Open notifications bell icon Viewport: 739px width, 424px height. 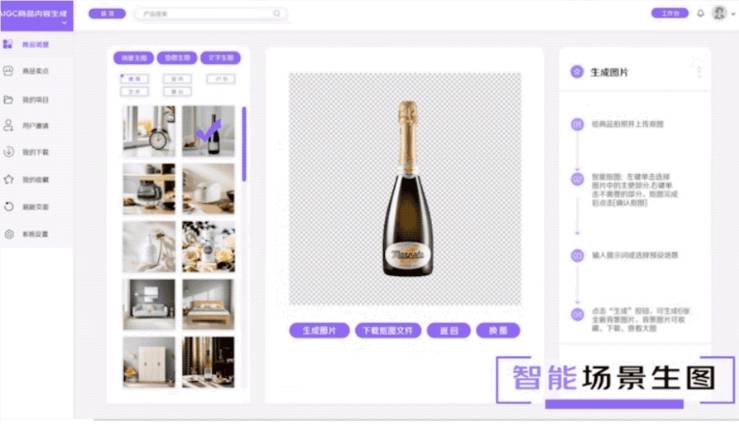pos(700,13)
